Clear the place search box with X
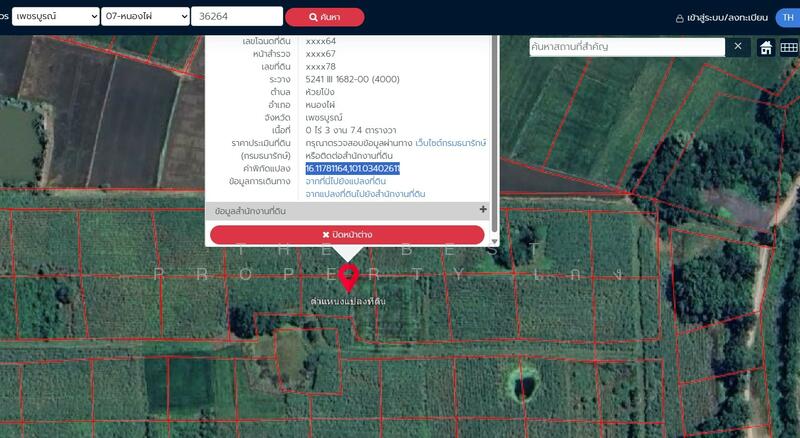800x438 pixels. click(738, 46)
